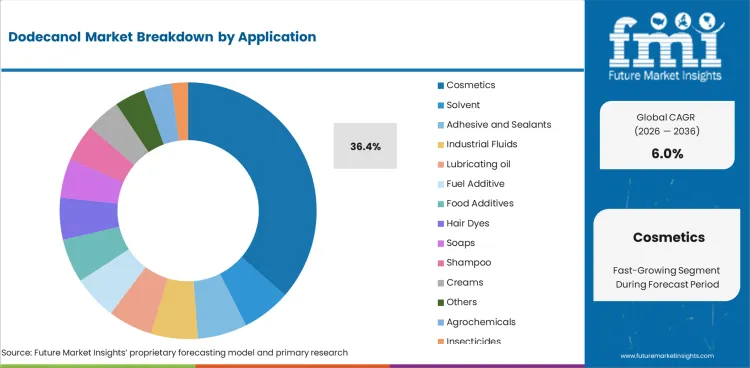Click the 6.0% Global CAGR value
This screenshot has width=750, height=368.
tap(667, 154)
